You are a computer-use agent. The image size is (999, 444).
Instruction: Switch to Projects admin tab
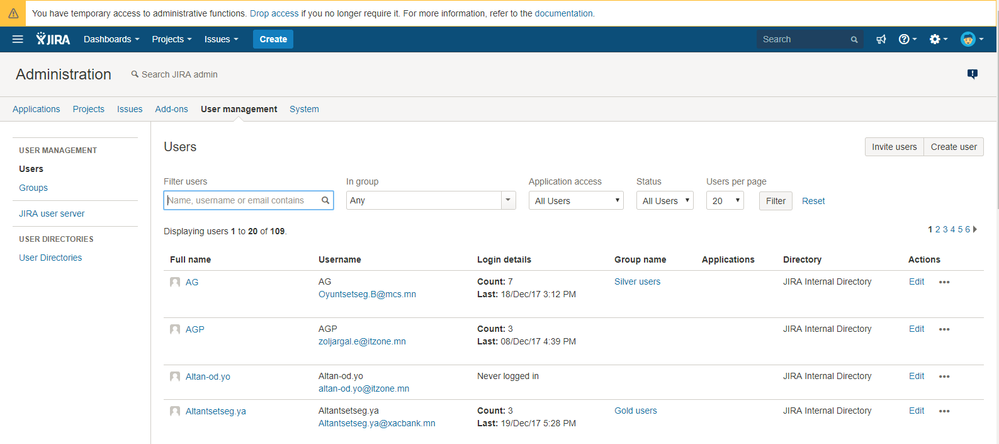89,109
